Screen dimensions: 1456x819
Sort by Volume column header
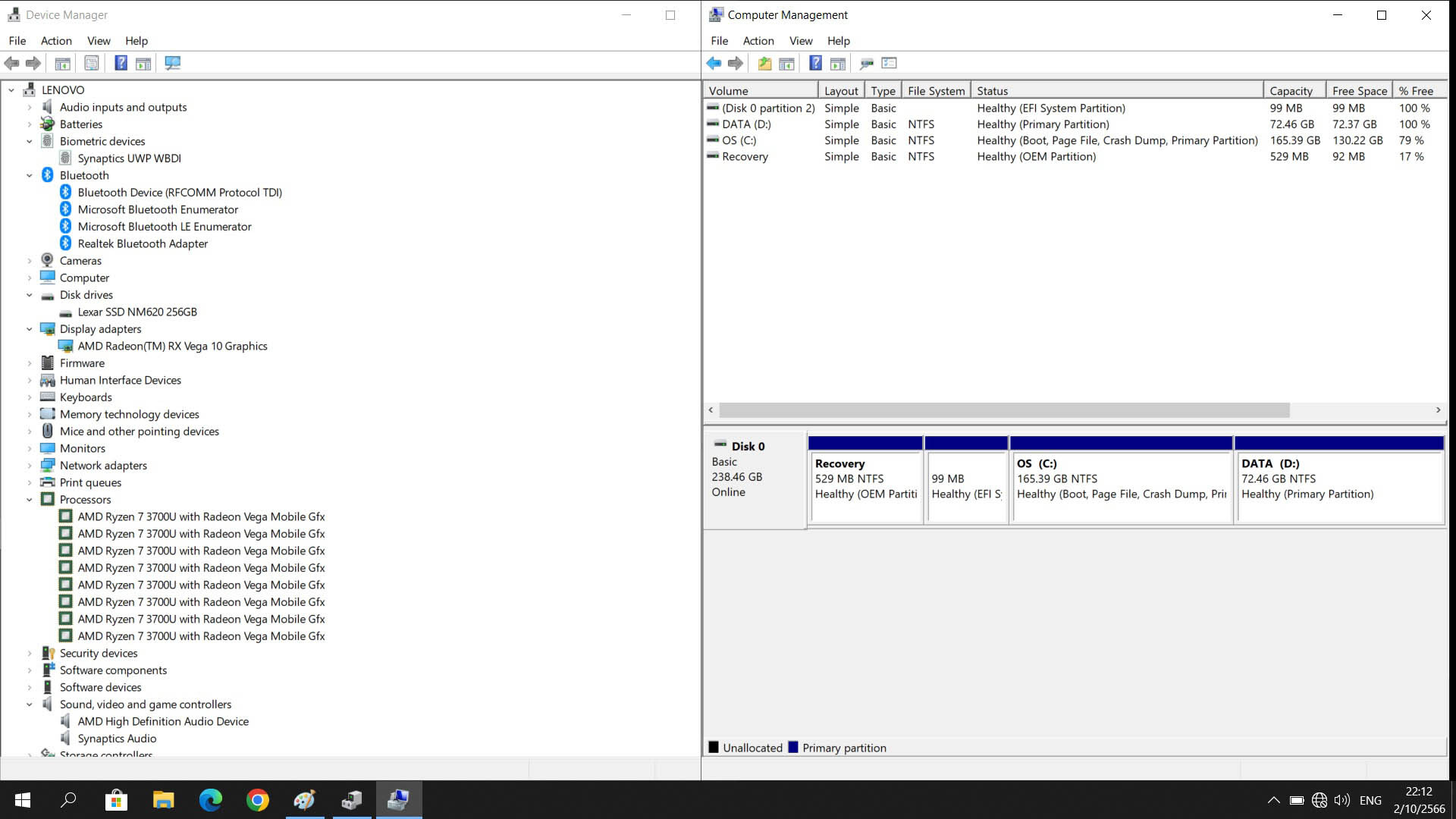(x=761, y=91)
